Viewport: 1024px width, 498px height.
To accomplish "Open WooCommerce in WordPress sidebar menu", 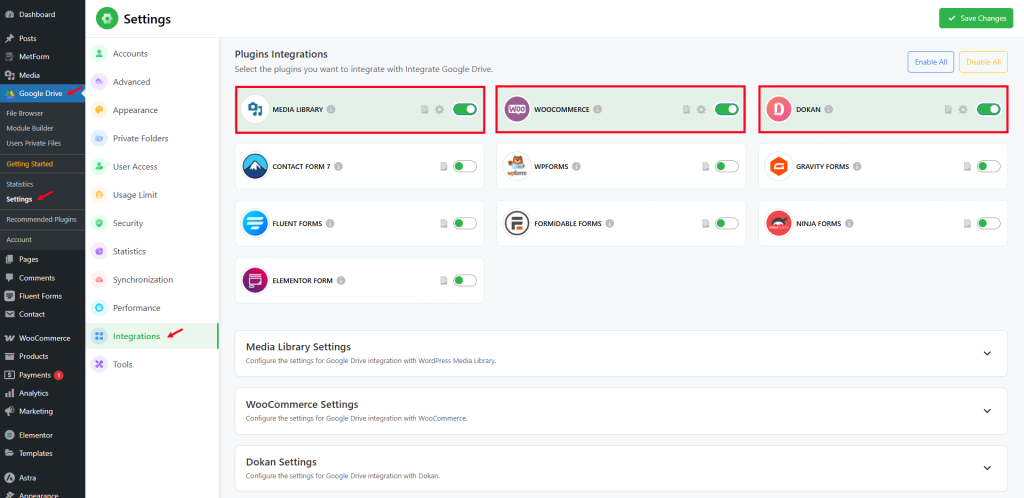I will 42,338.
